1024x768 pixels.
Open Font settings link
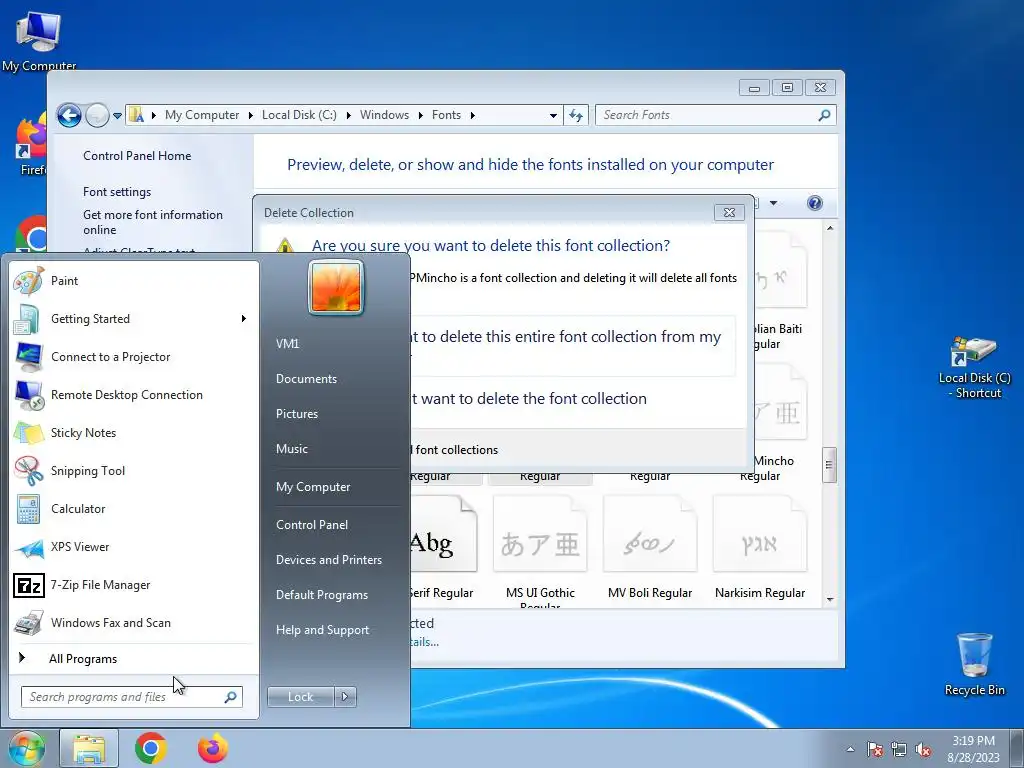(x=117, y=192)
